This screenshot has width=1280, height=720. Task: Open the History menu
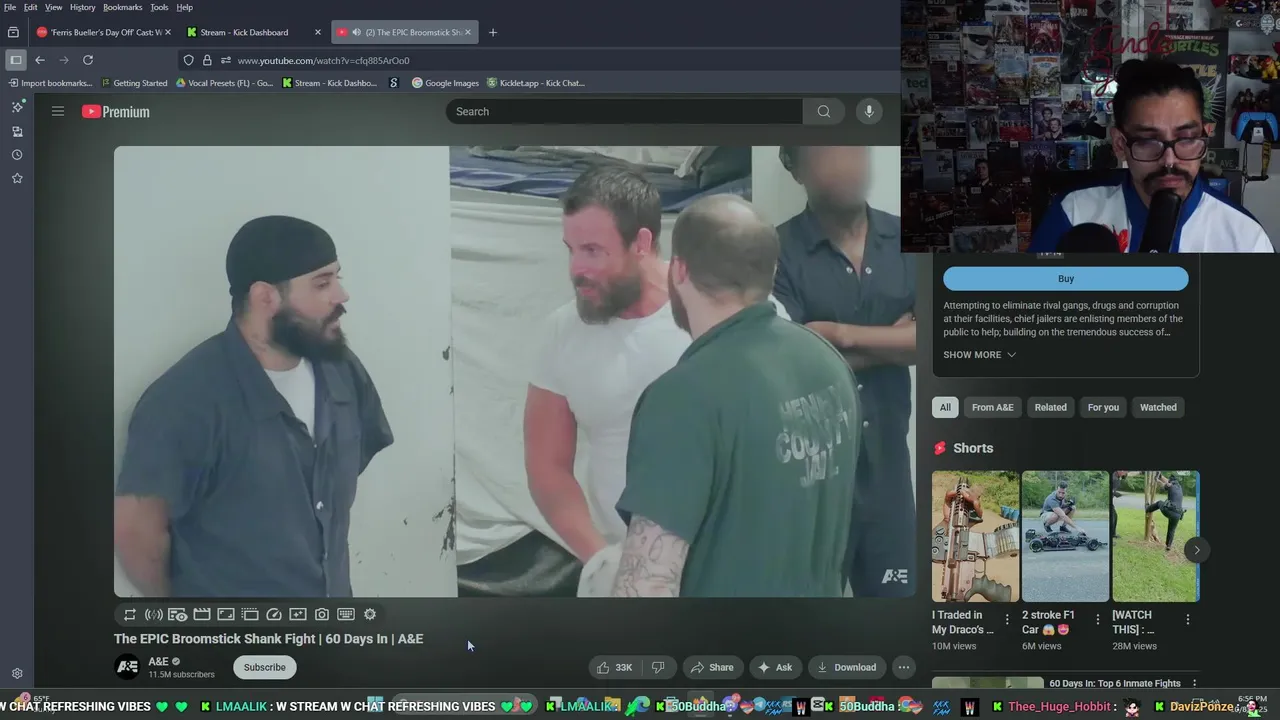[x=83, y=7]
